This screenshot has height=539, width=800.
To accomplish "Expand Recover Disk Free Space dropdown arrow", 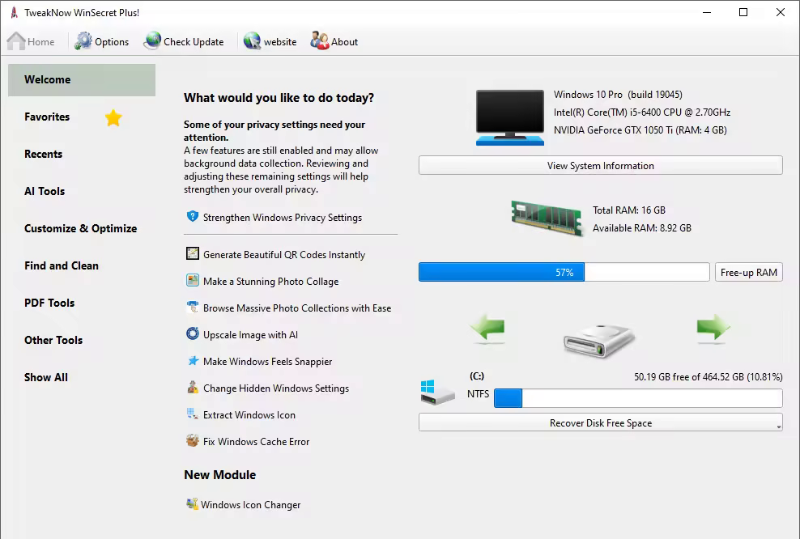I will [x=777, y=425].
